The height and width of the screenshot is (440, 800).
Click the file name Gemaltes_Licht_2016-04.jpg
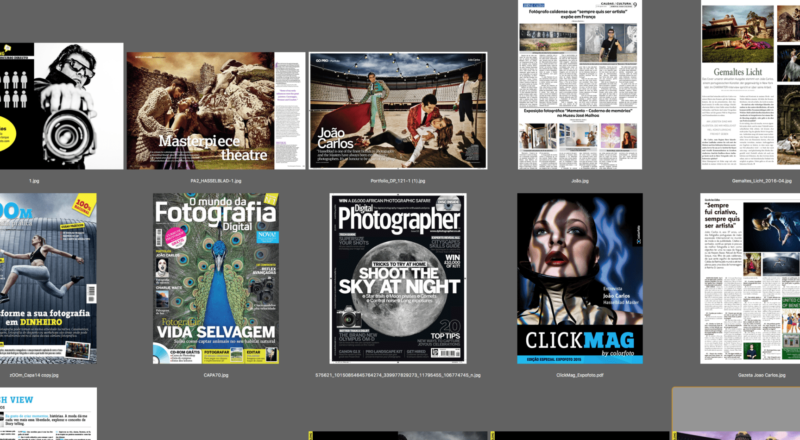(x=762, y=181)
